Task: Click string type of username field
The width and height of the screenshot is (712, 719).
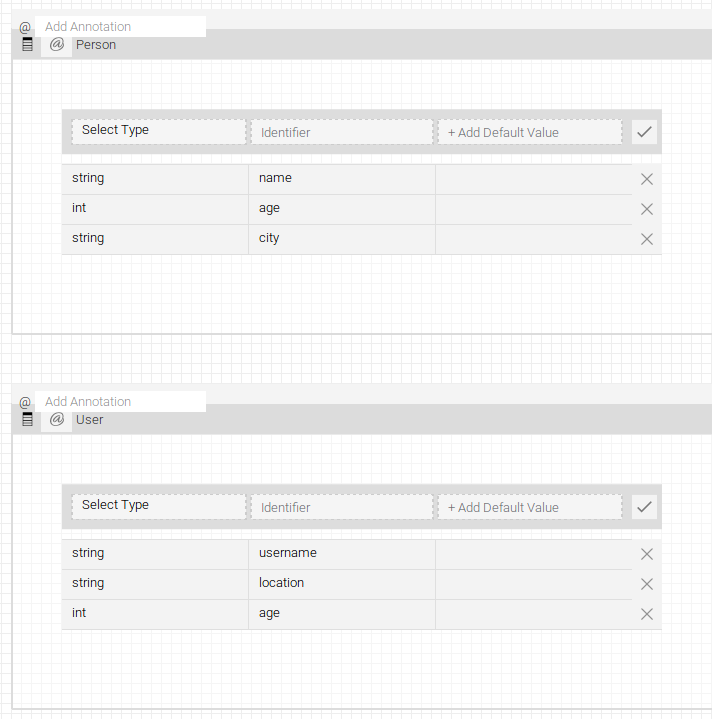Action: click(155, 554)
